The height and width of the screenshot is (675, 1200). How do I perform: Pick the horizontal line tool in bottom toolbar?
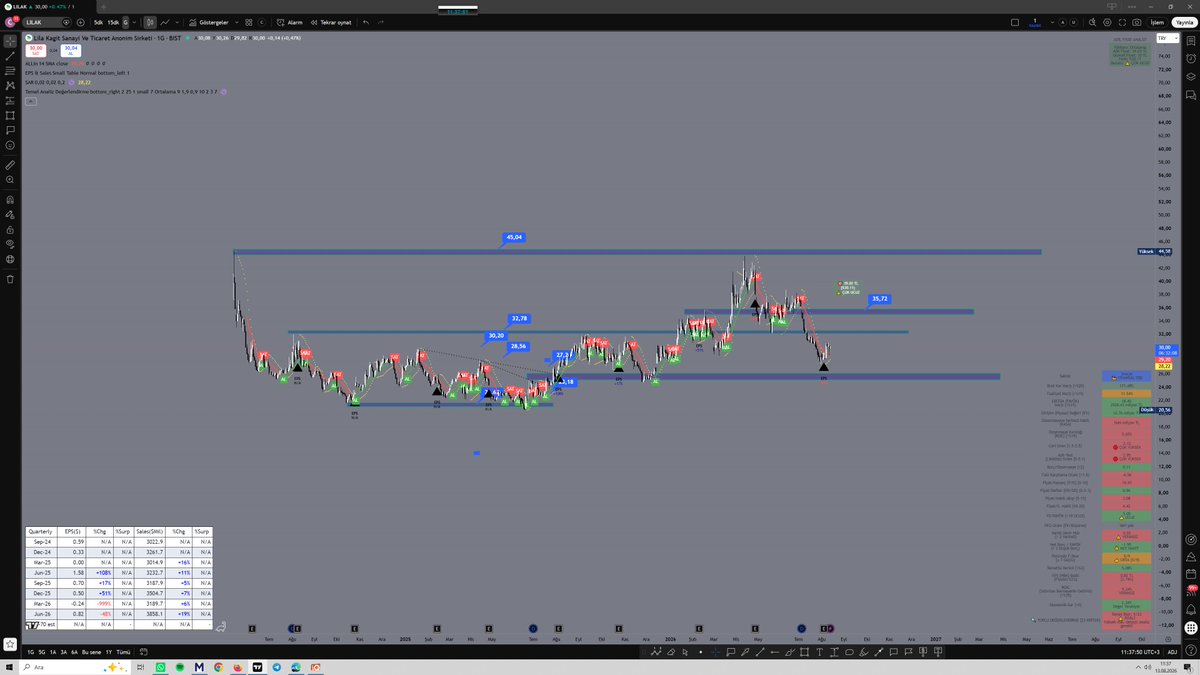tap(774, 652)
